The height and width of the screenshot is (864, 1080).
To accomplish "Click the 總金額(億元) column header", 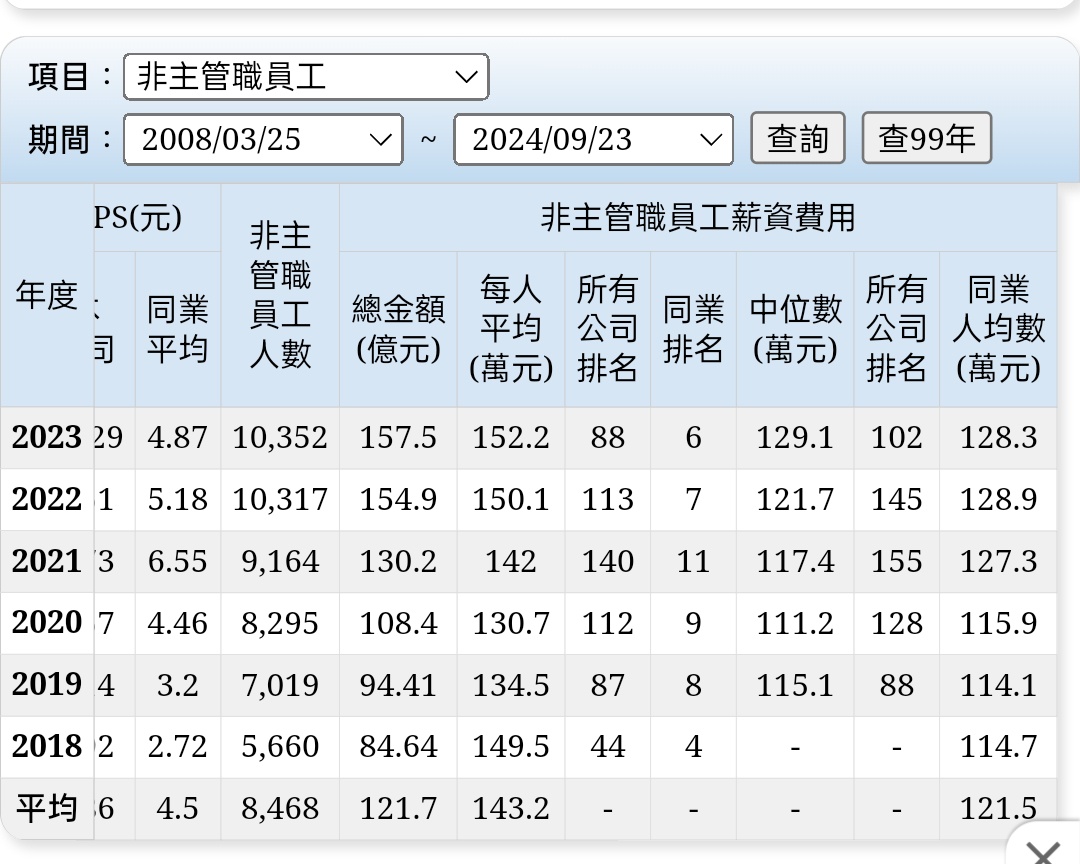I will (398, 329).
